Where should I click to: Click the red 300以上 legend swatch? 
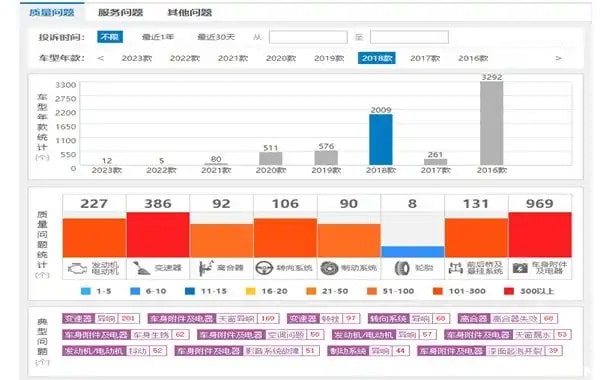click(509, 291)
